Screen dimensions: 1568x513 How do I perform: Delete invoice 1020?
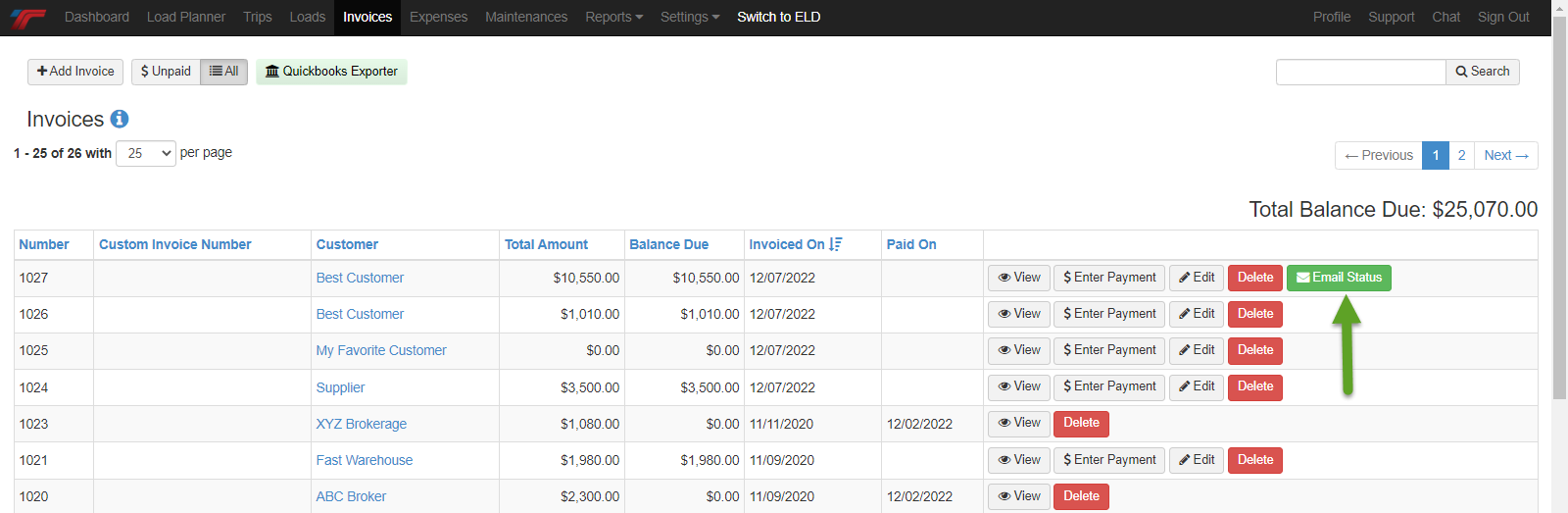point(1081,496)
